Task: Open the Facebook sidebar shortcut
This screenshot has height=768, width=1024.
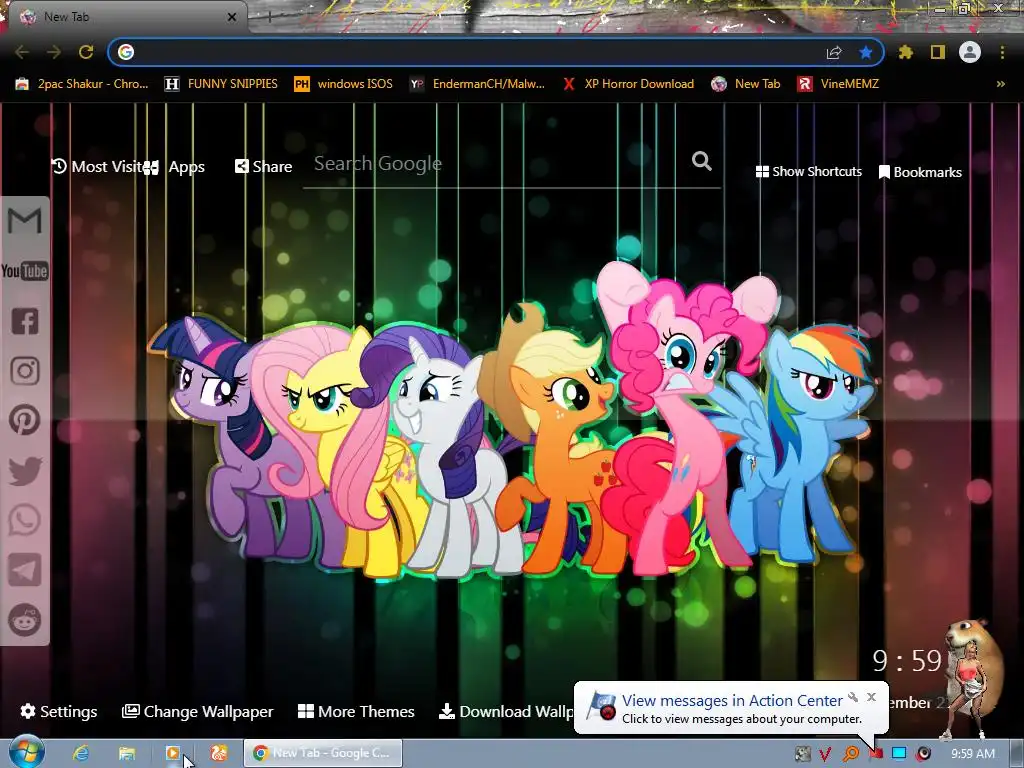Action: pyautogui.click(x=25, y=321)
